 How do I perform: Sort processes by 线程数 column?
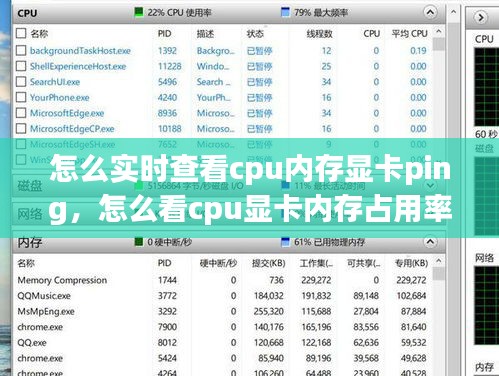319,34
